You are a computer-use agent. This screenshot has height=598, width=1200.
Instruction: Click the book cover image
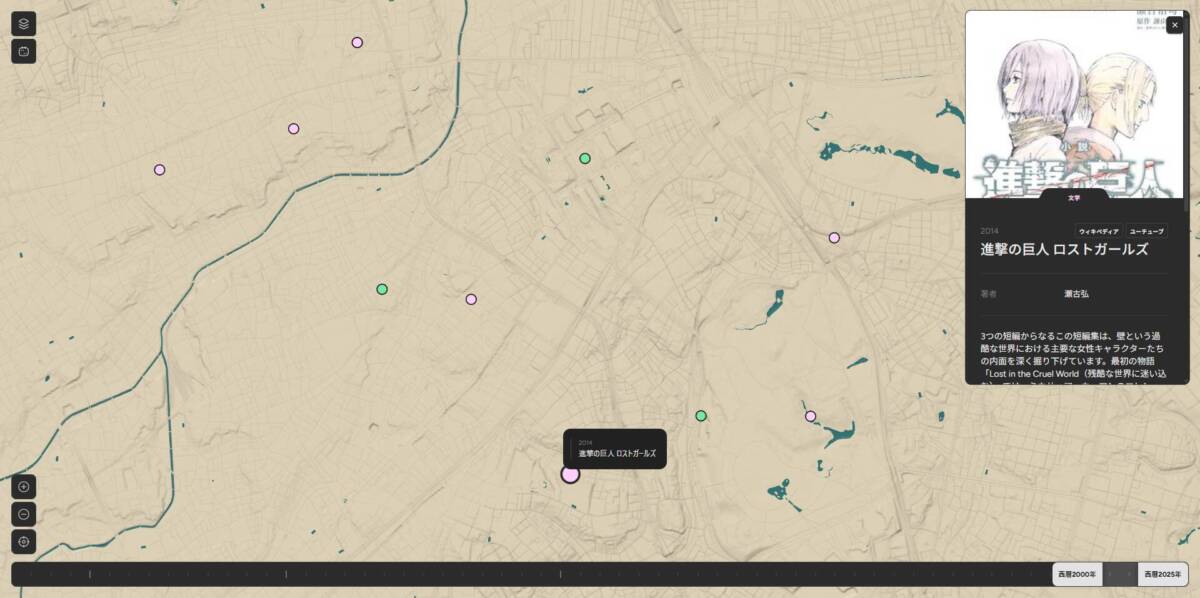pyautogui.click(x=1074, y=105)
